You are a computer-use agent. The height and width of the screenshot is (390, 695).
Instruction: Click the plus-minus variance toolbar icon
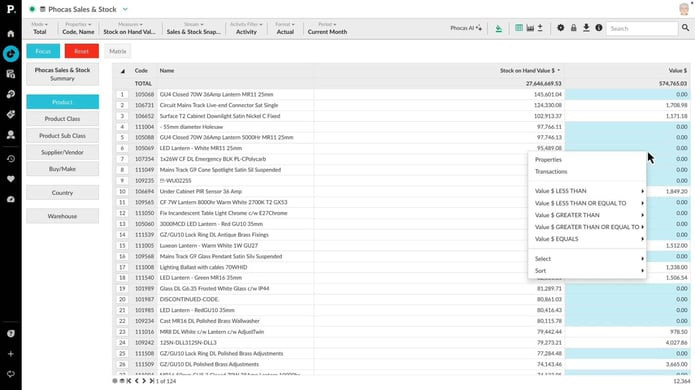click(x=540, y=28)
